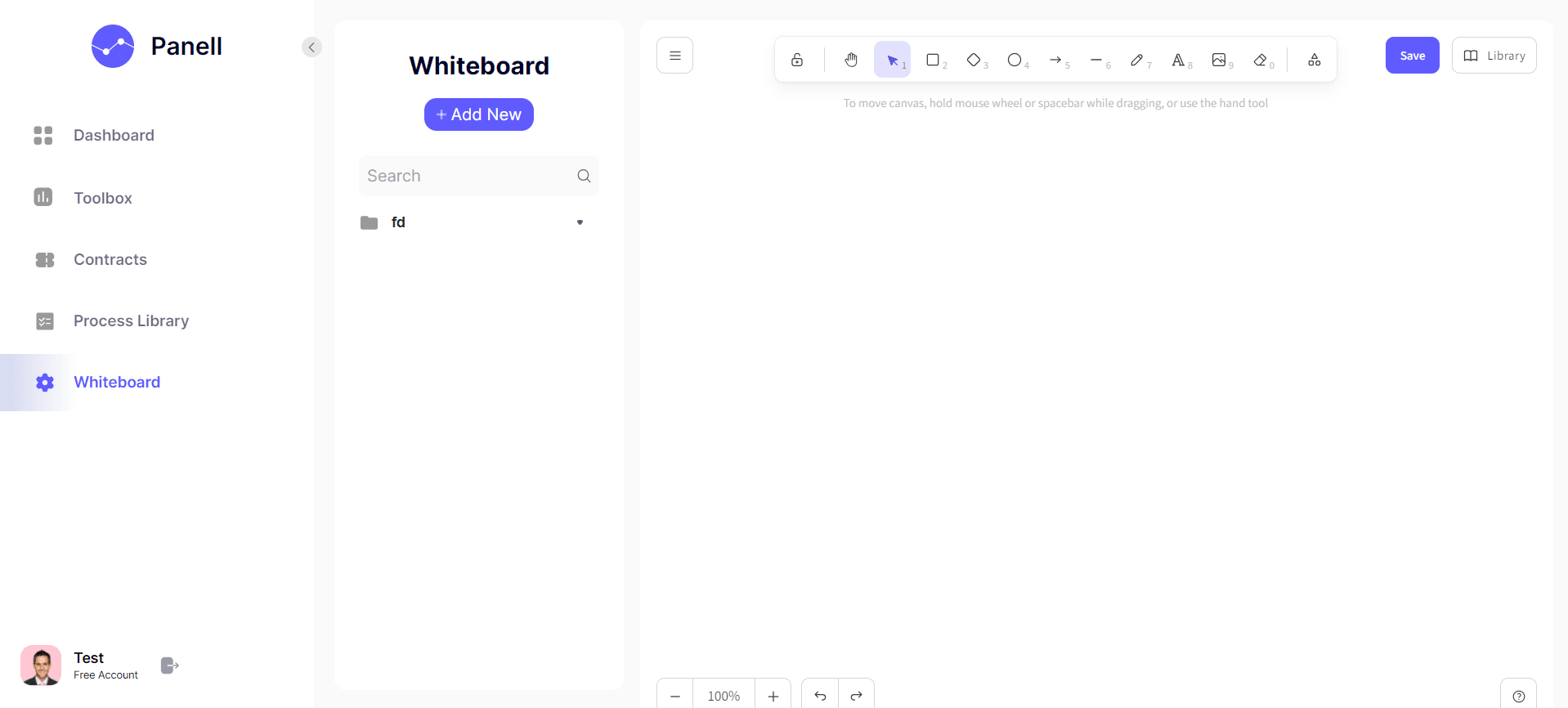The image size is (1568, 708).
Task: Zoom in the canvas
Action: pos(773,696)
